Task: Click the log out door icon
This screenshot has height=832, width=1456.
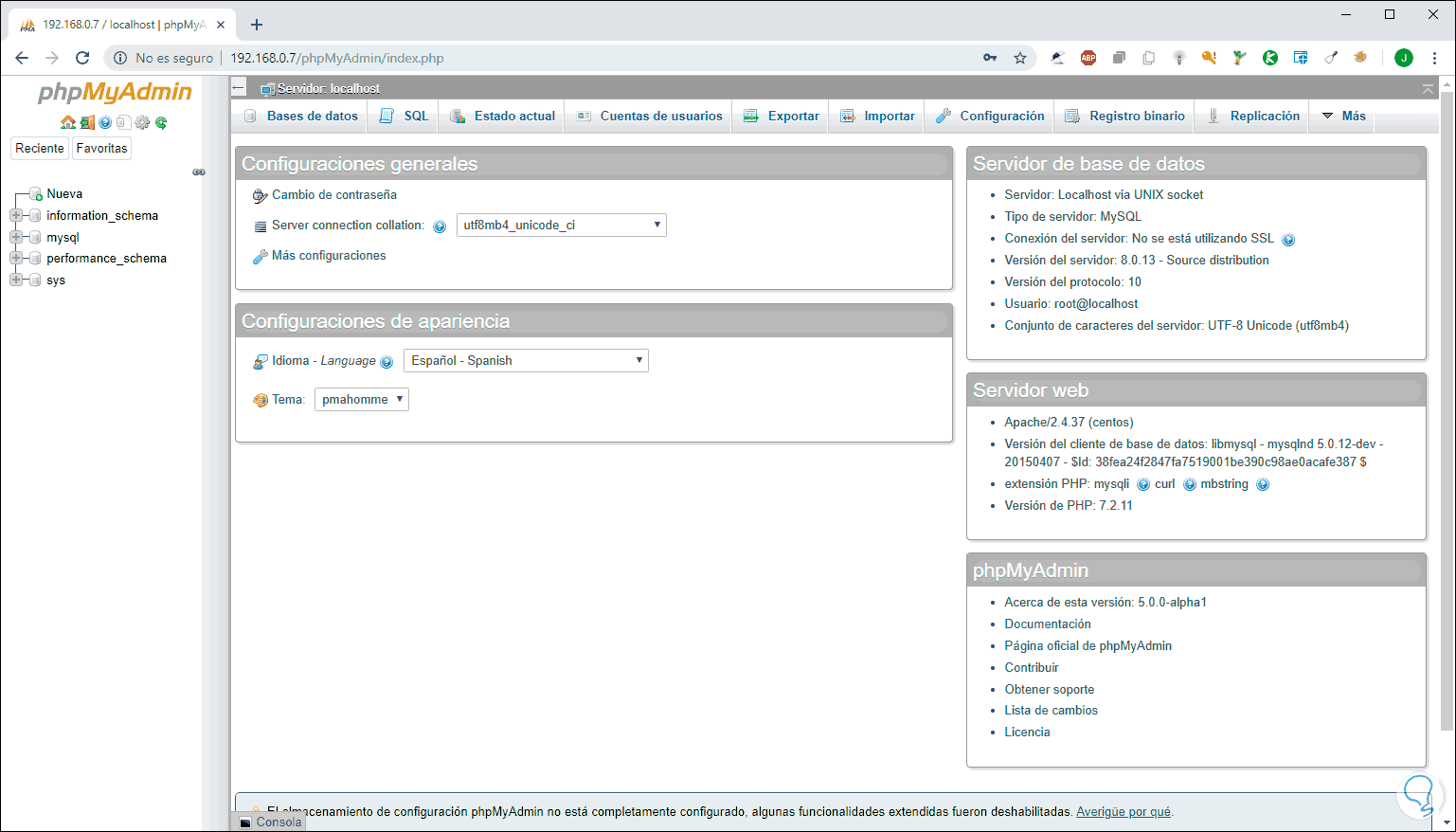Action: (x=87, y=122)
